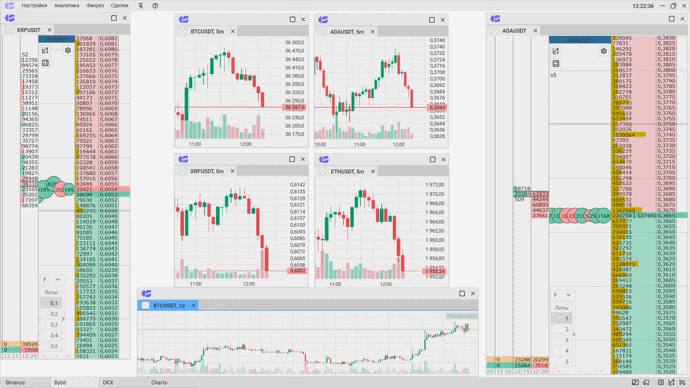Click the app logo in the top-left corner
Screen dimensions: 690x388
click(9, 6)
